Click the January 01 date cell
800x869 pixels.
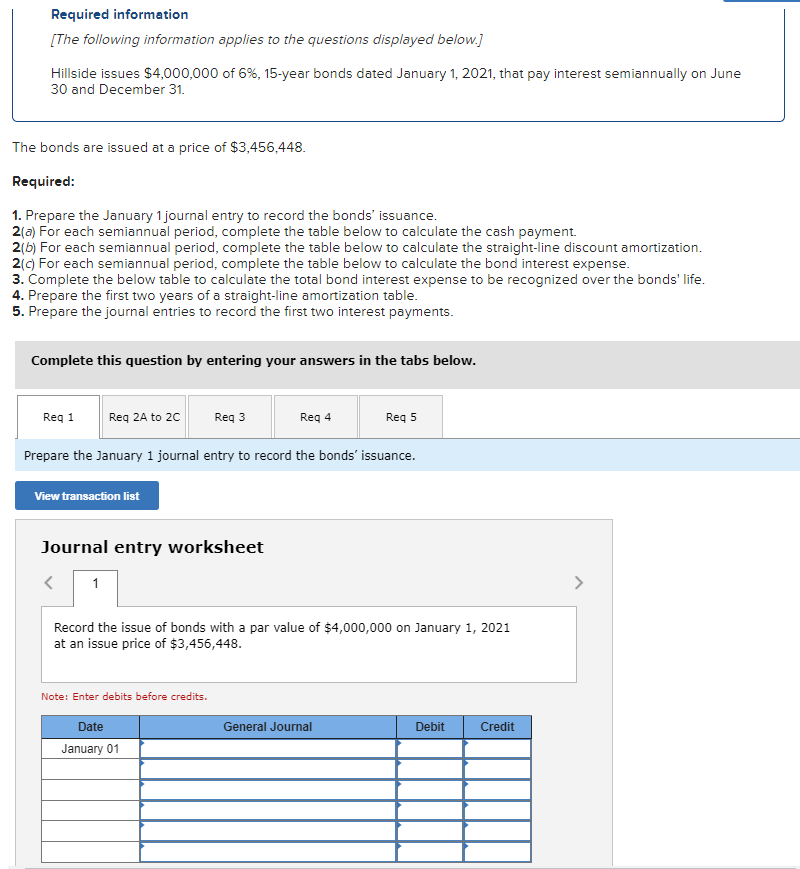[x=90, y=749]
